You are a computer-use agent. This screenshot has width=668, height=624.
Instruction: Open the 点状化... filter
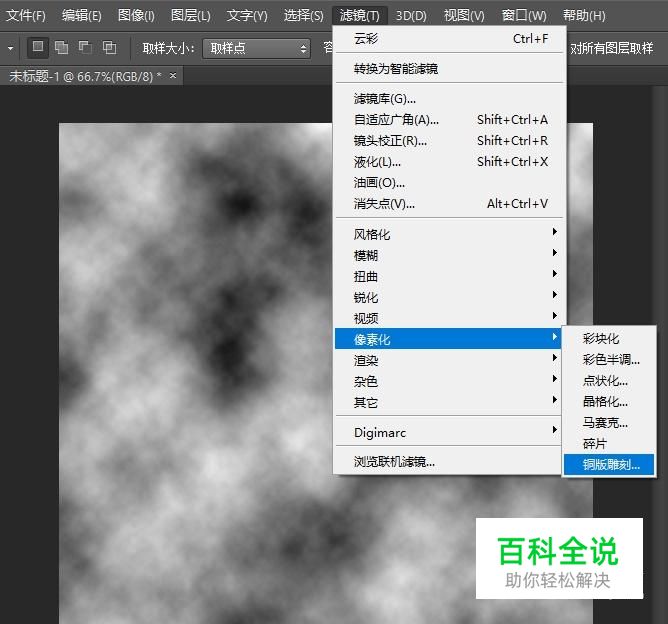(x=609, y=380)
